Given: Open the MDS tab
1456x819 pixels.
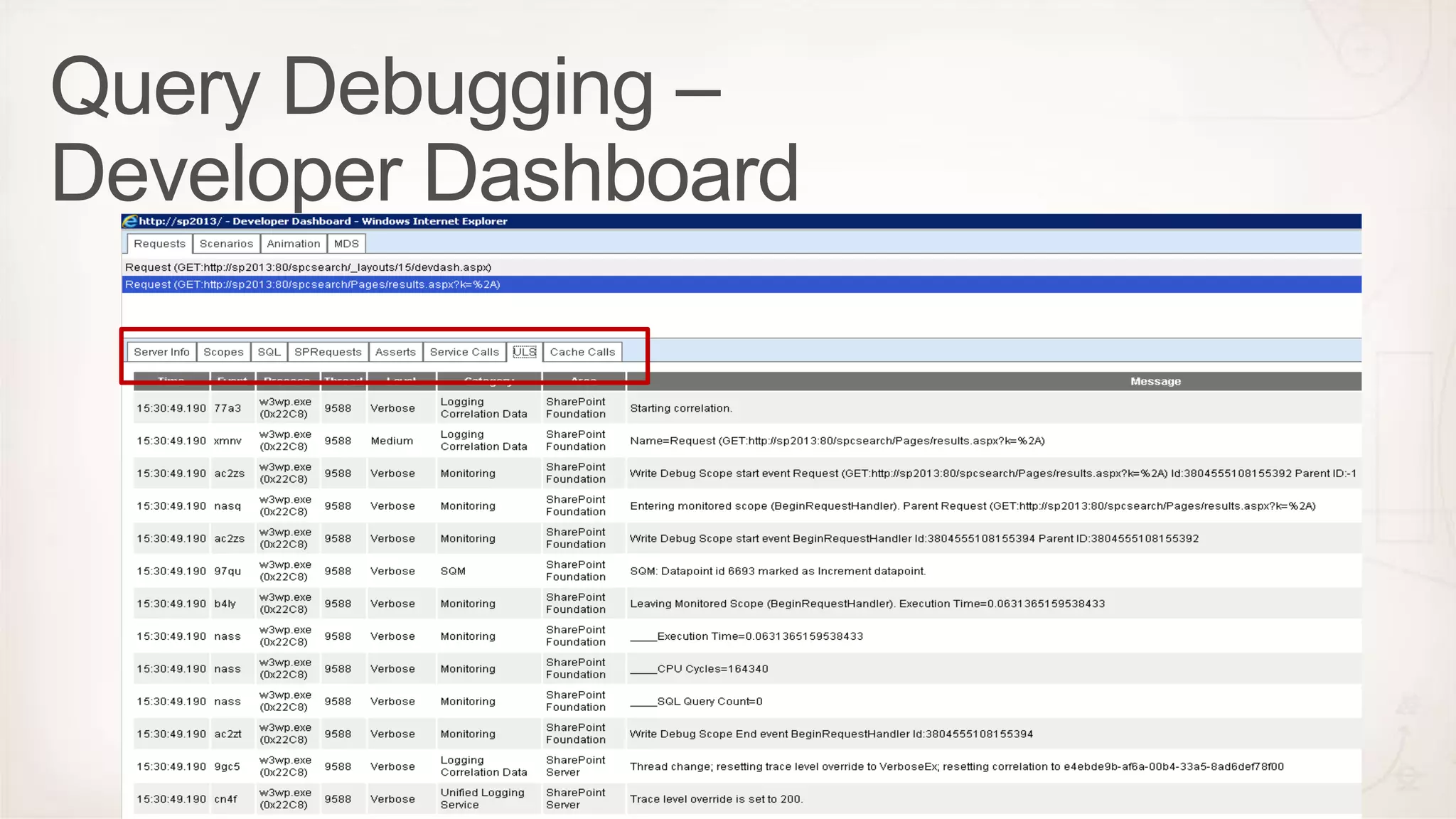Looking at the screenshot, I should point(346,244).
